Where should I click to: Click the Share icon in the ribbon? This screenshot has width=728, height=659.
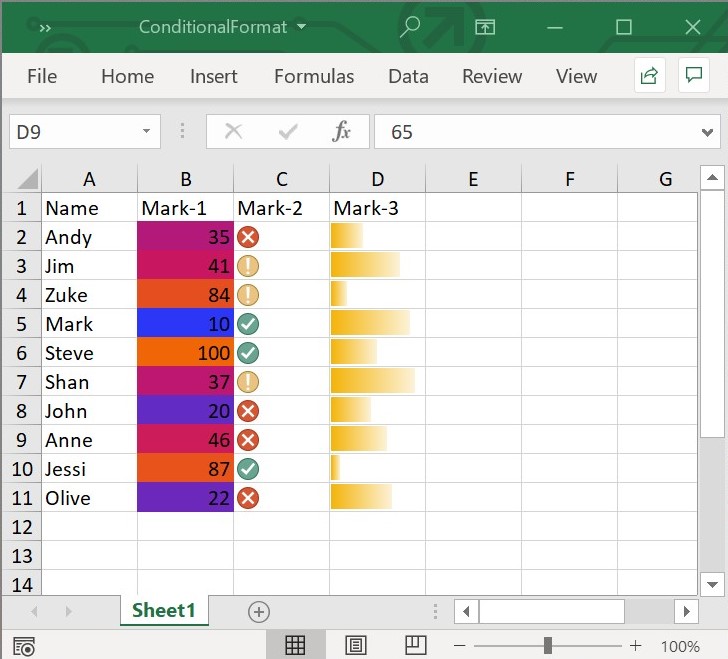click(x=649, y=76)
